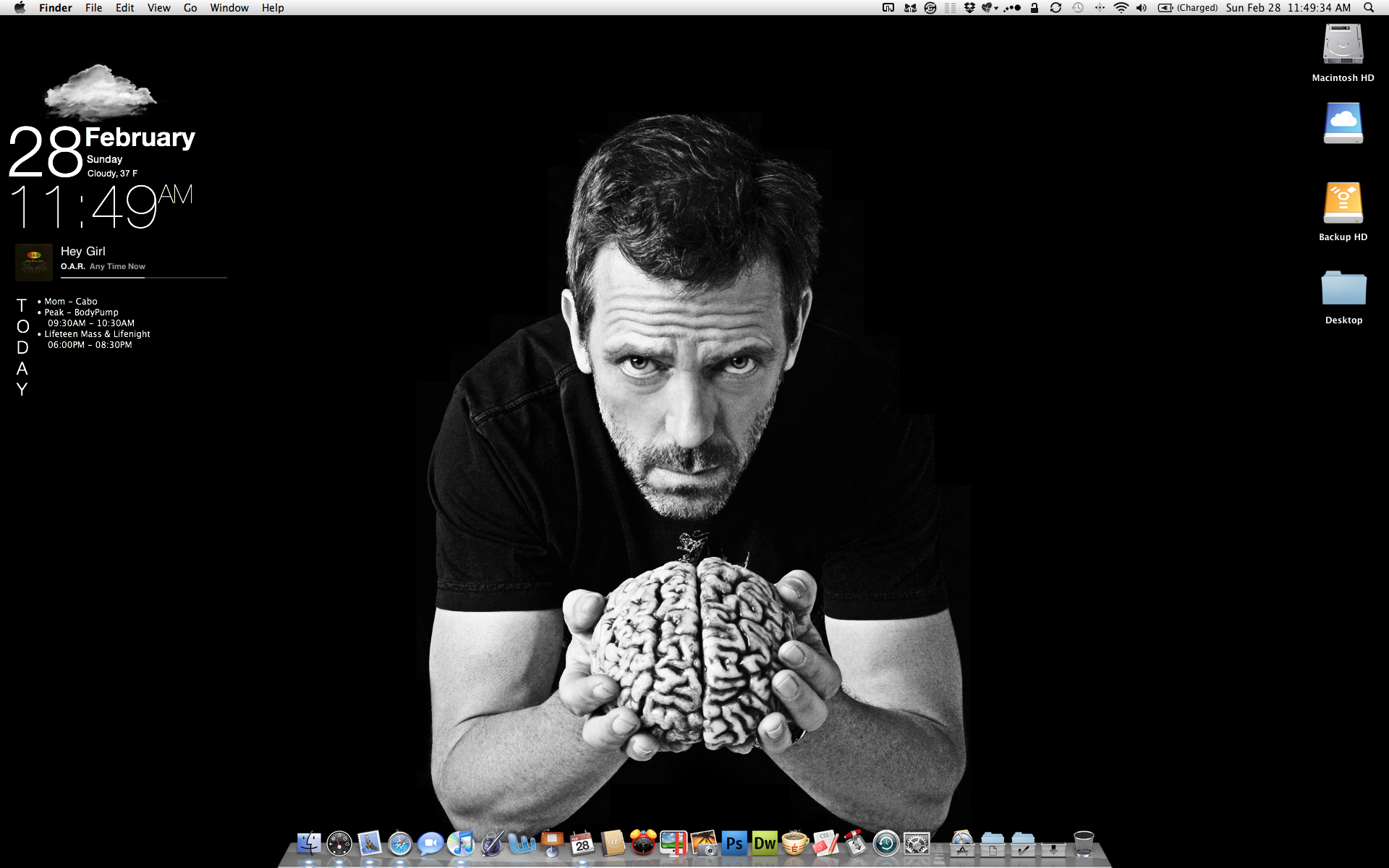This screenshot has width=1389, height=868.
Task: Open the Spotlight search magnifier
Action: [1368, 8]
